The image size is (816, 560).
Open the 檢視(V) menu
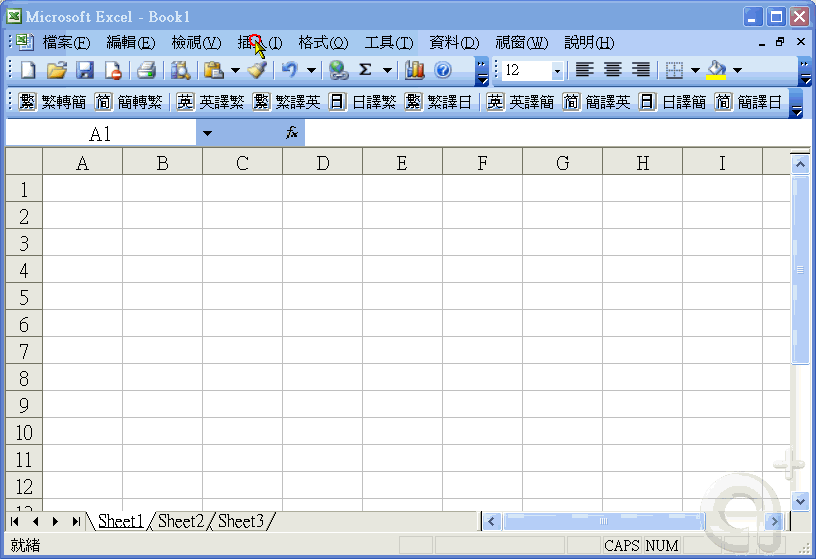[196, 42]
